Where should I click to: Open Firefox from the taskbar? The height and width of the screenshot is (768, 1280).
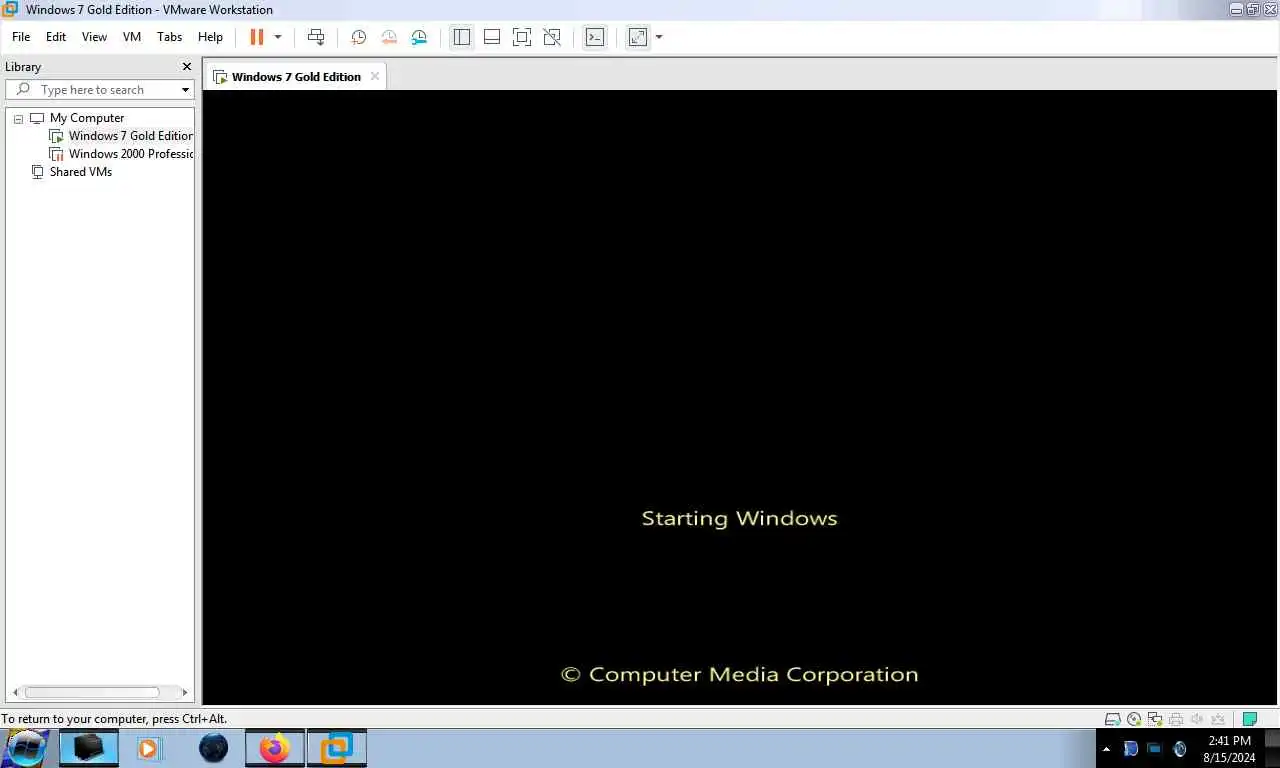(x=274, y=748)
